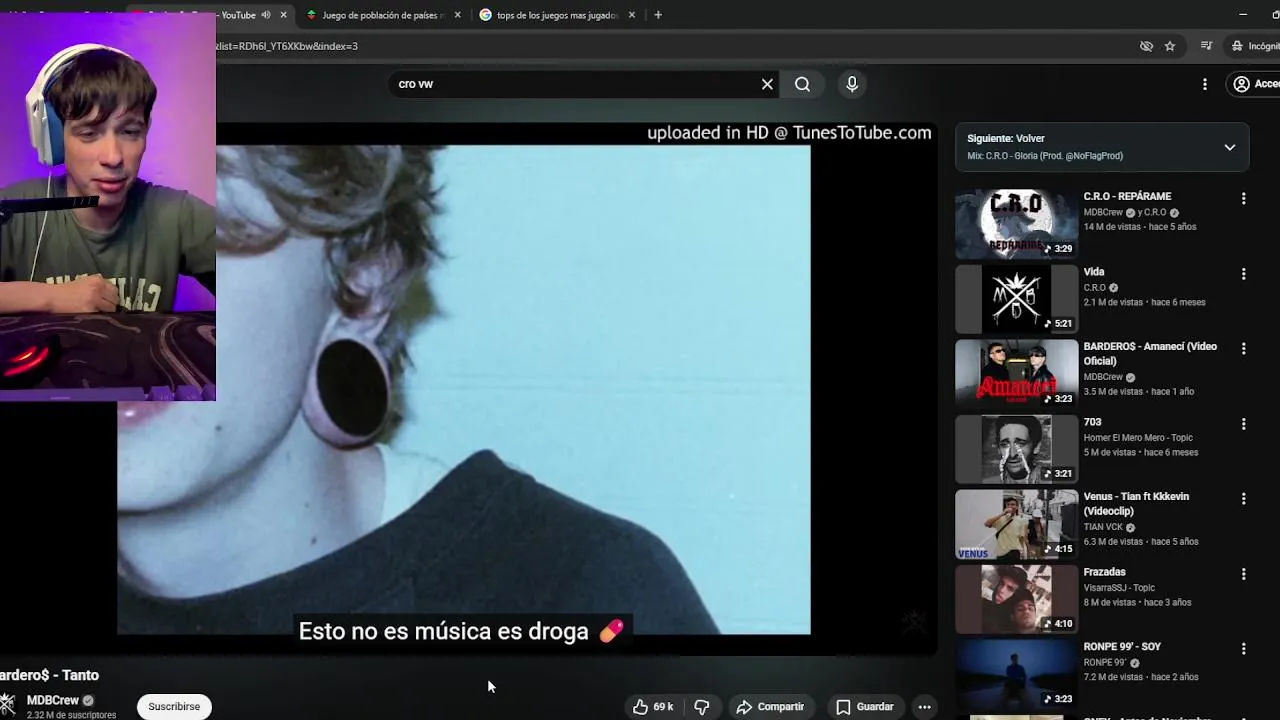Click the magnifying glass search button
The height and width of the screenshot is (720, 1280).
[802, 84]
